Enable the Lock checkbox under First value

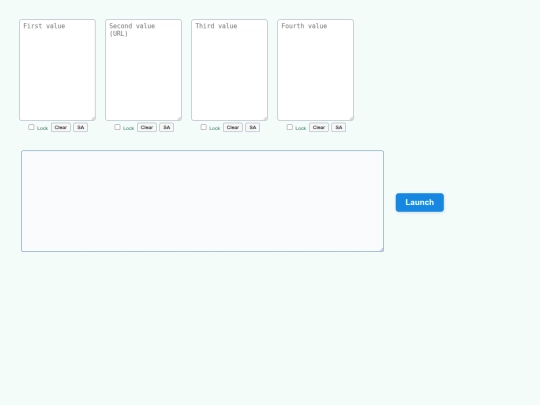tap(31, 127)
